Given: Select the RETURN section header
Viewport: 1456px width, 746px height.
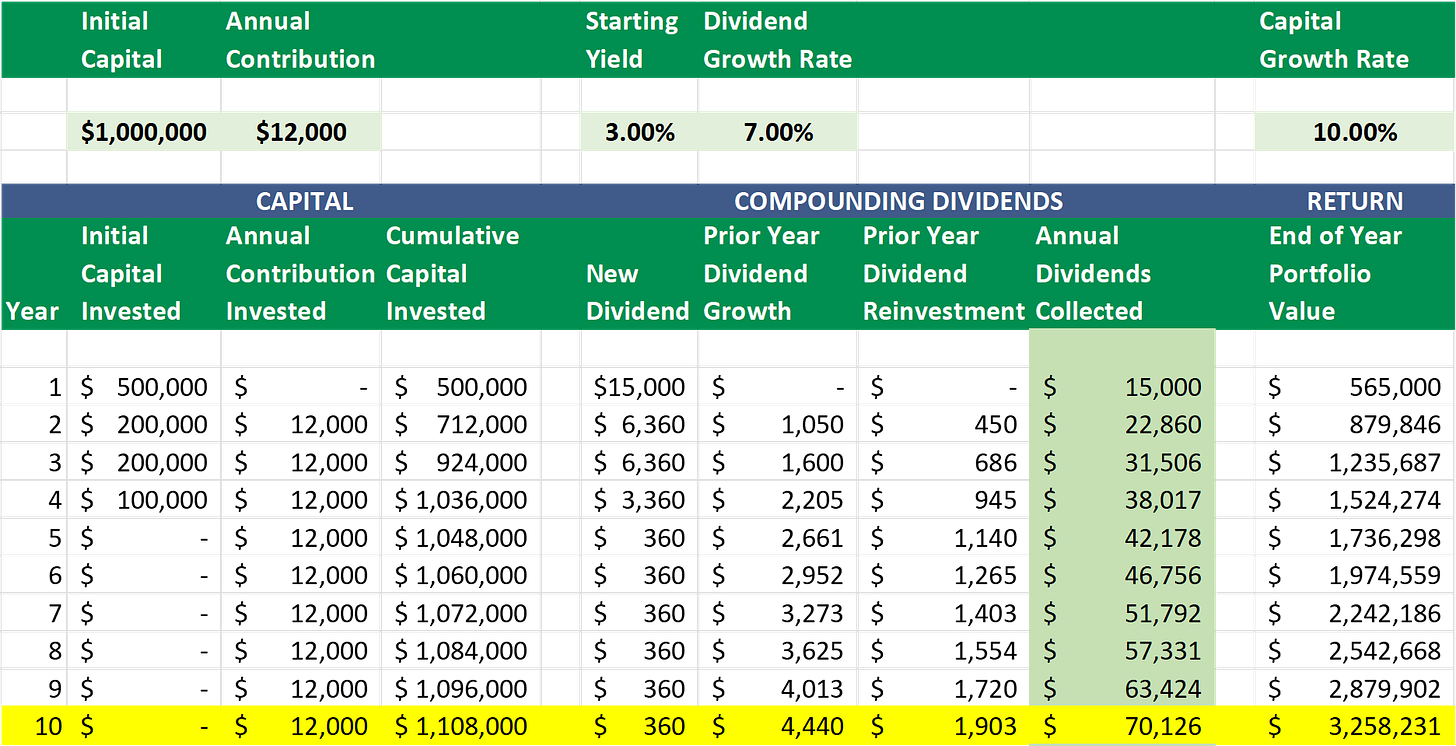Looking at the screenshot, I should [1355, 201].
